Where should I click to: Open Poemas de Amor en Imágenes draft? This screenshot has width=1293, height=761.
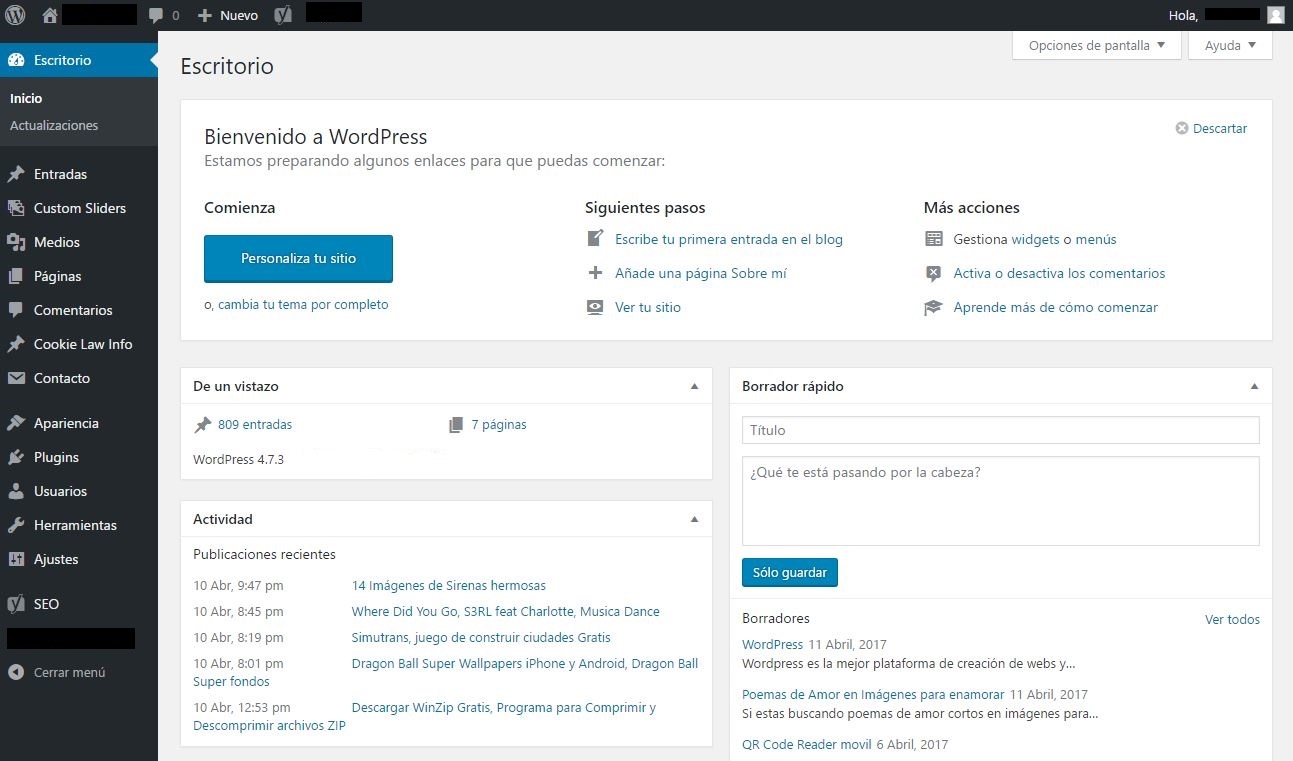[x=873, y=694]
